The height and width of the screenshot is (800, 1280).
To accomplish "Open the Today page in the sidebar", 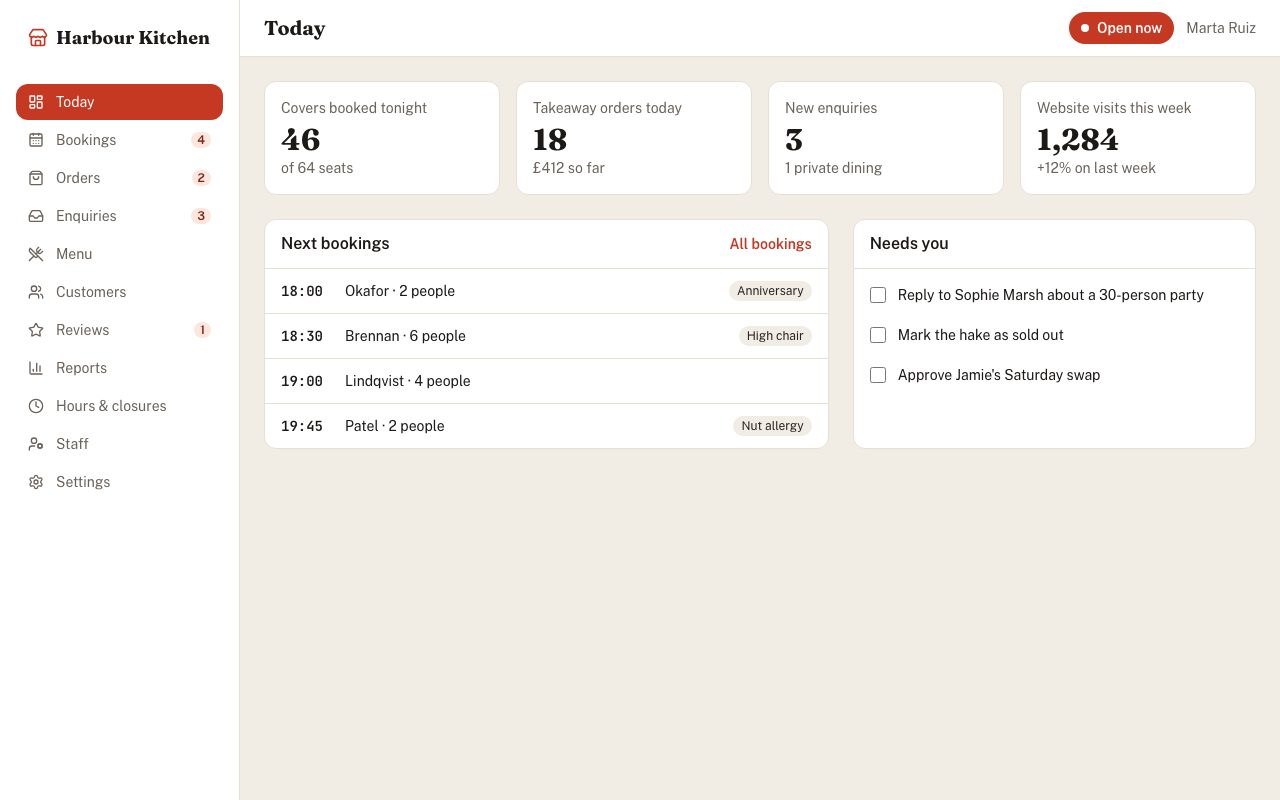I will 119,102.
